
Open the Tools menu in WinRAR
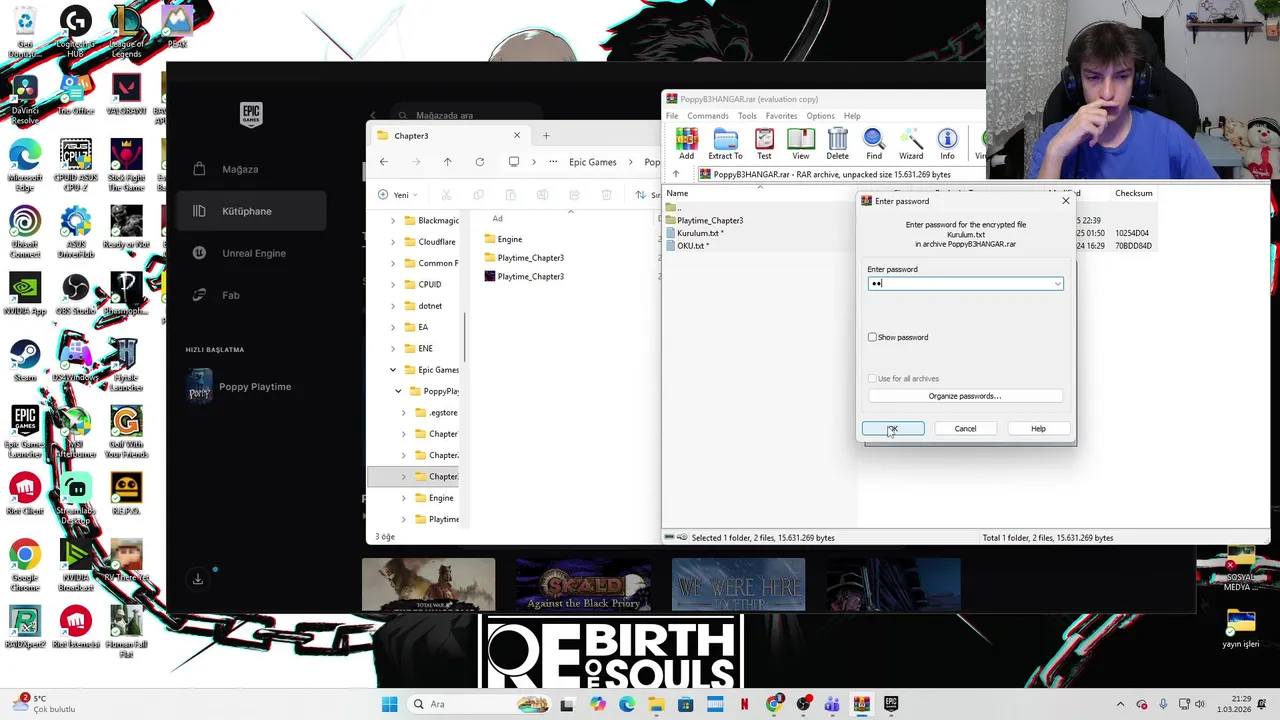point(747,116)
